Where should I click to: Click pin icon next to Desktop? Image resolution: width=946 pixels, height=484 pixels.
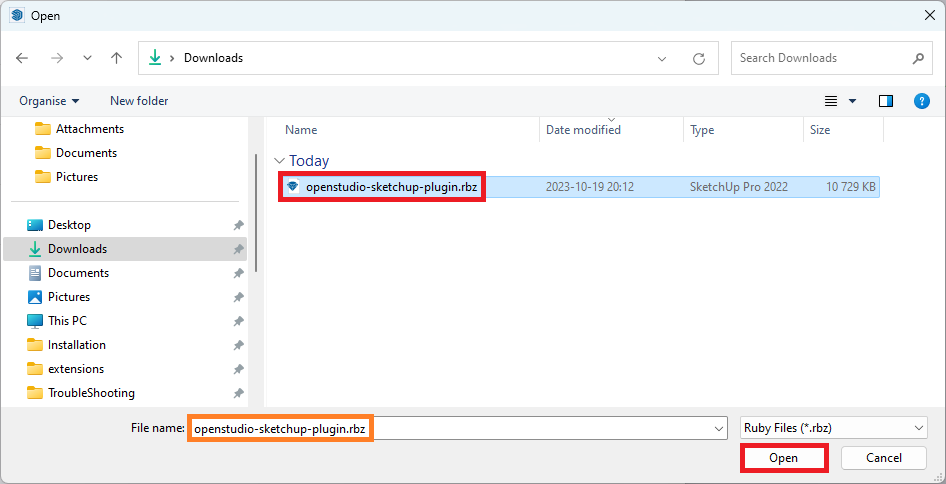[x=238, y=225]
